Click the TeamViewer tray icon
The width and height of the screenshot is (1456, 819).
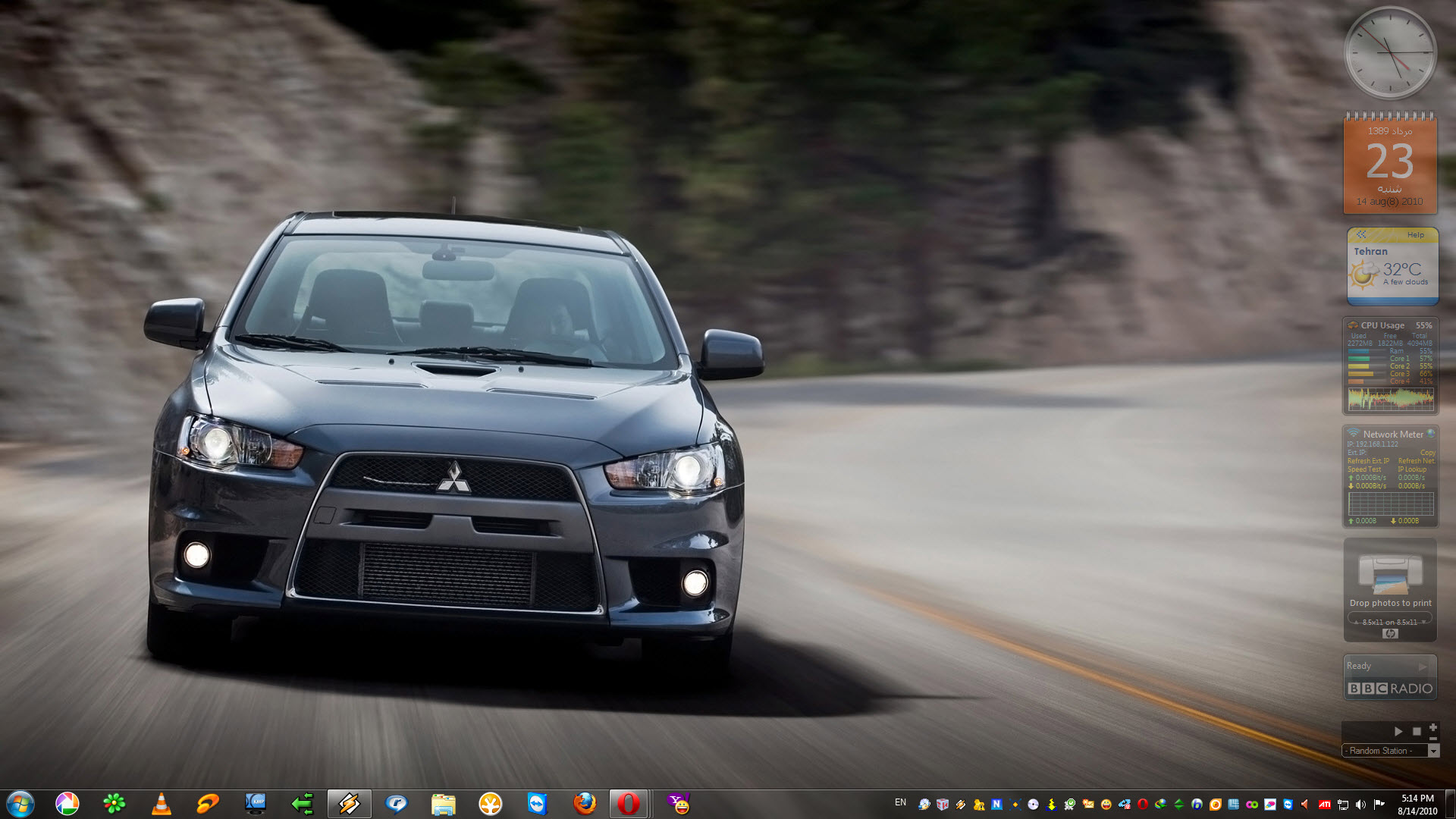[x=1288, y=805]
